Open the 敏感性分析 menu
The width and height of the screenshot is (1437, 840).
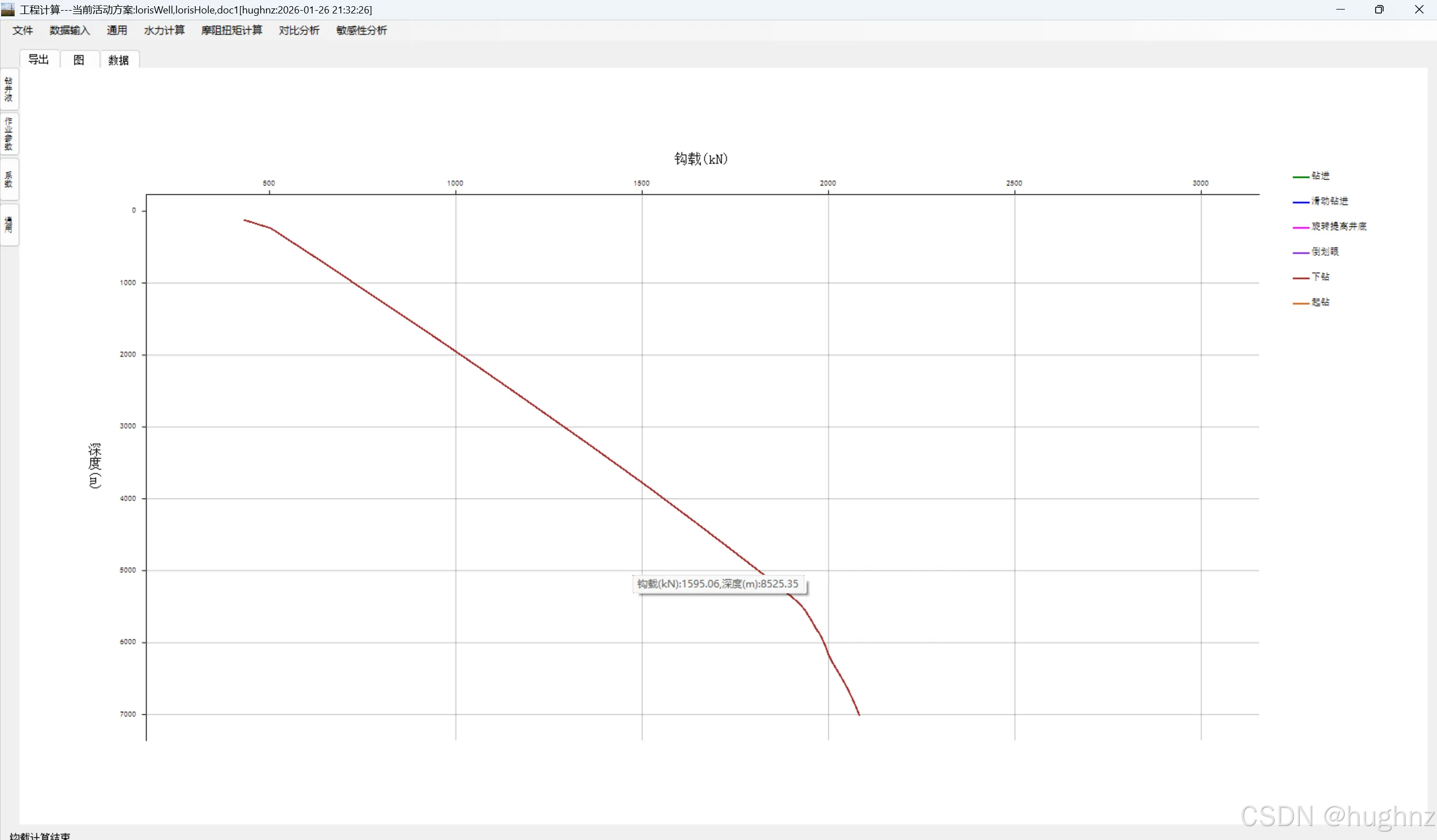361,30
